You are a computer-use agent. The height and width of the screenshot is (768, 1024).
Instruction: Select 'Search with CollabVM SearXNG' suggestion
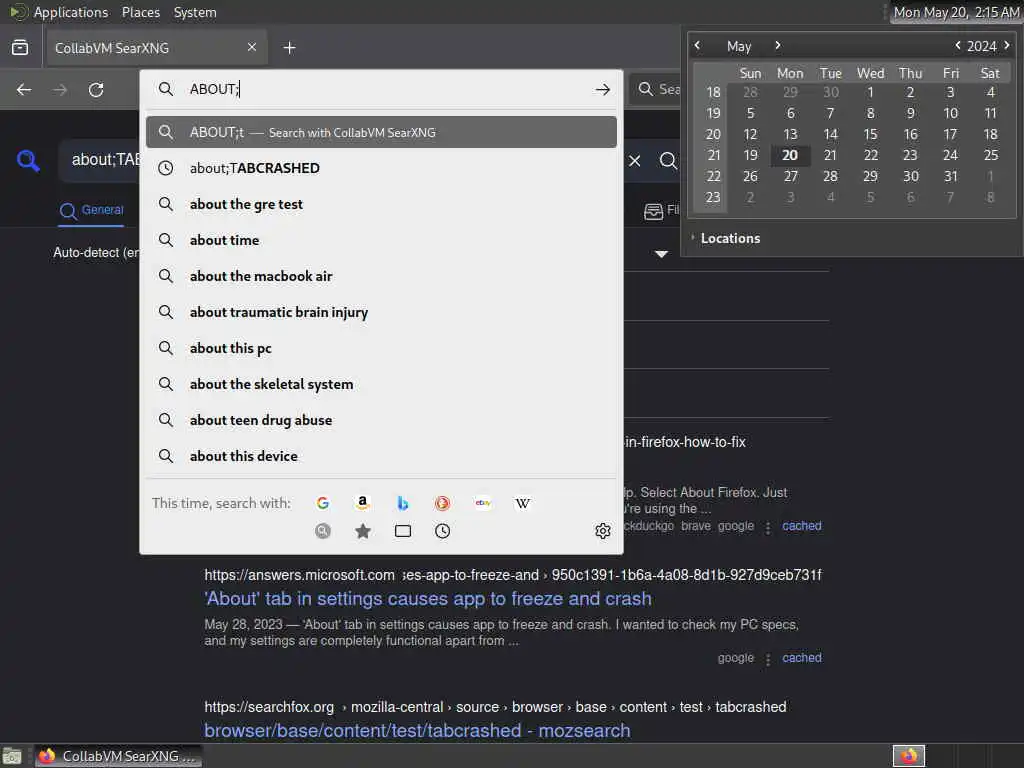tap(381, 132)
